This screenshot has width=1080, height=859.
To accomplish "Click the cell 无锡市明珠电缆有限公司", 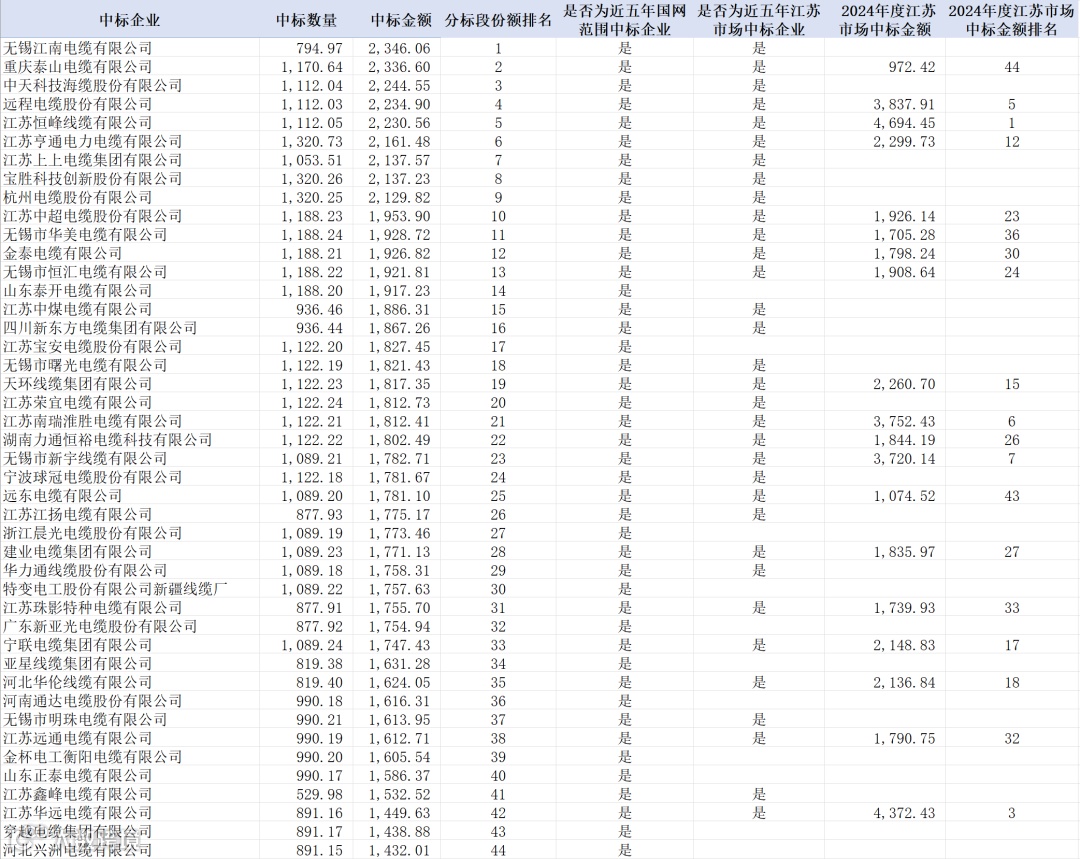I will (x=85, y=719).
